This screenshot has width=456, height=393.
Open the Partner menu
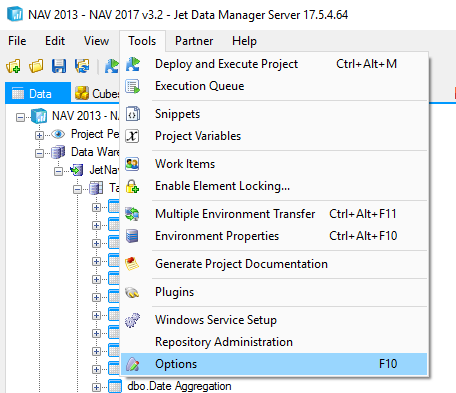point(194,41)
